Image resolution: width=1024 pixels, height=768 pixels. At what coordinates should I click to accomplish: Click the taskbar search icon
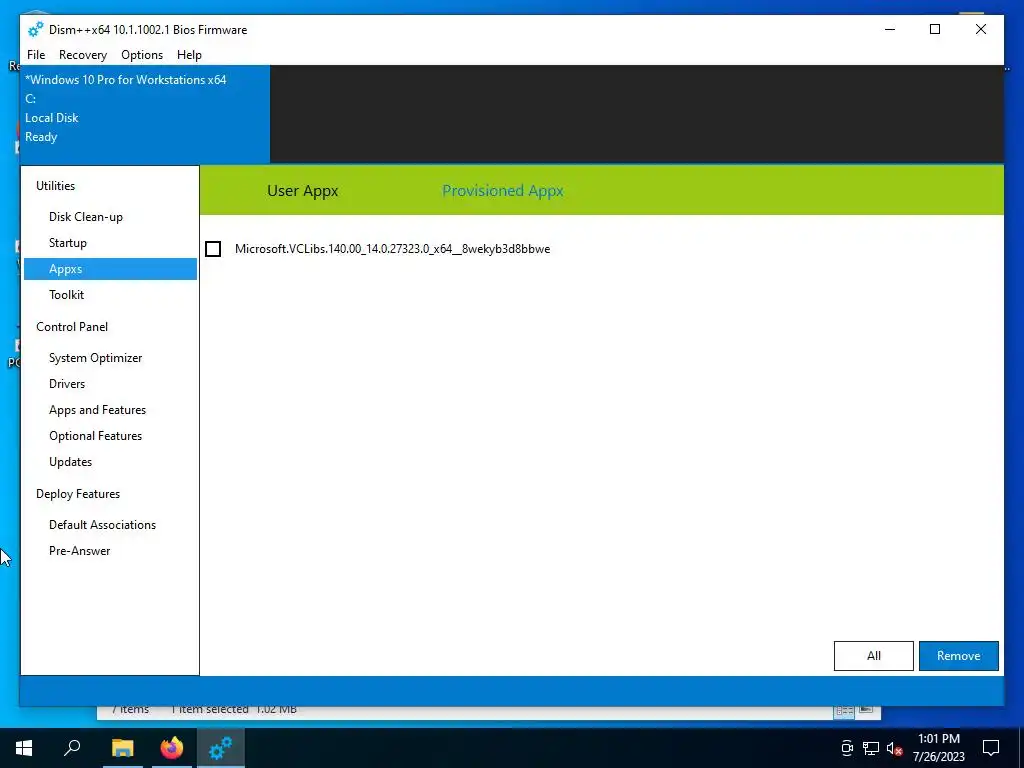(72, 748)
